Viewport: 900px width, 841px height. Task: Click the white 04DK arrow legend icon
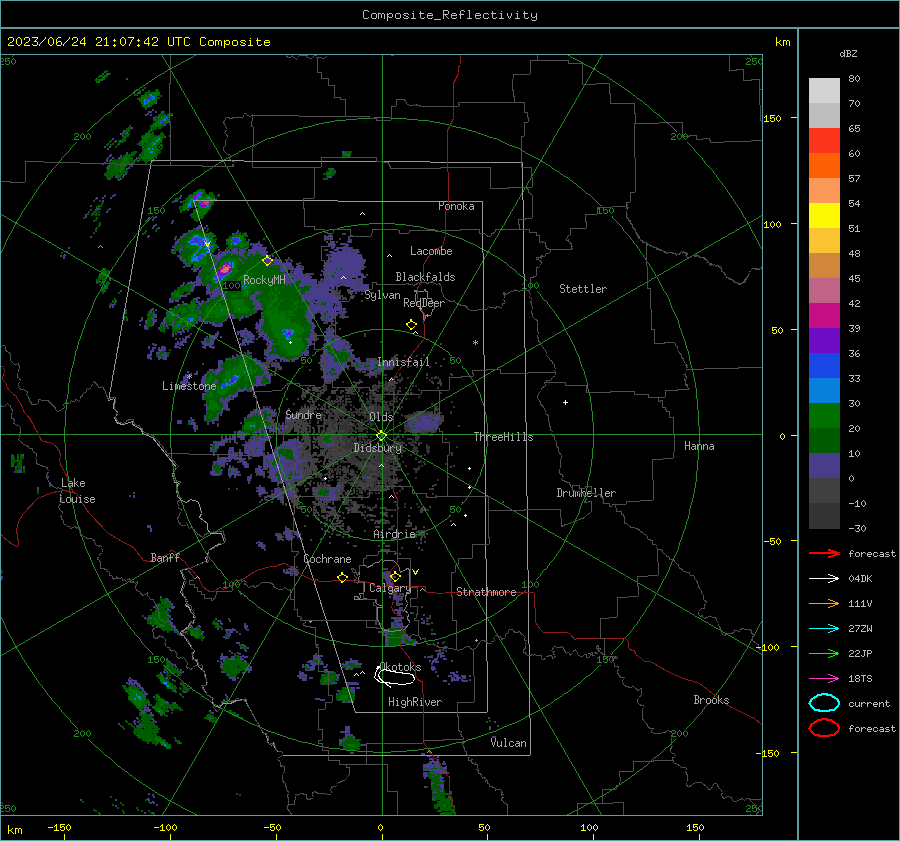824,579
